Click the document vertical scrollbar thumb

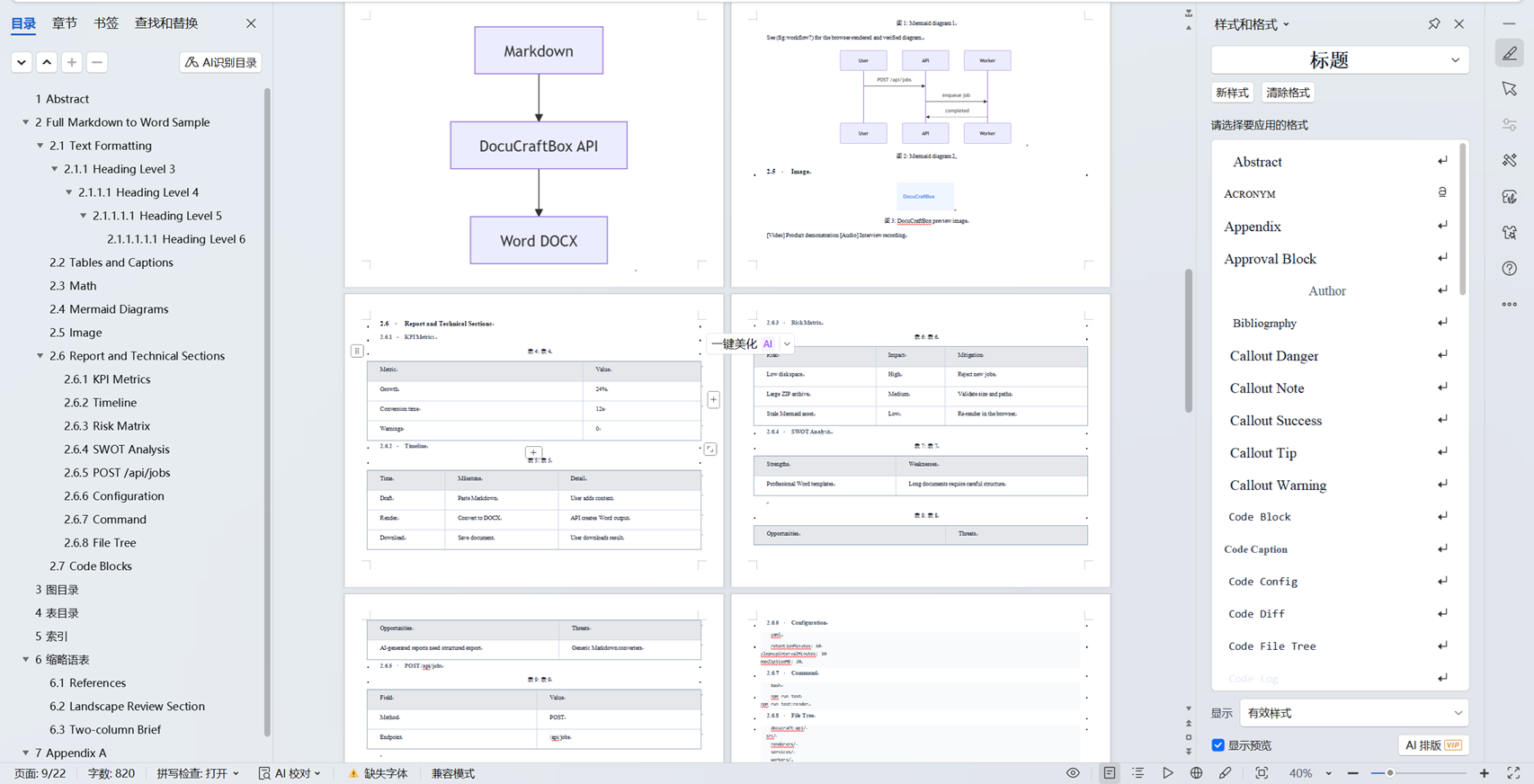click(1189, 340)
